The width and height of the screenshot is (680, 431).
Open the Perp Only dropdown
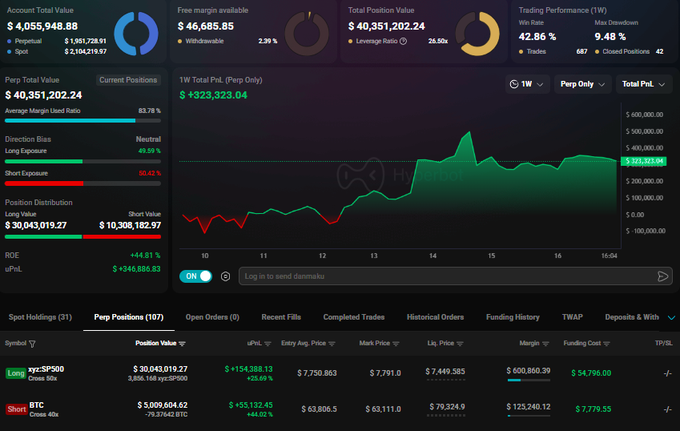tap(582, 84)
